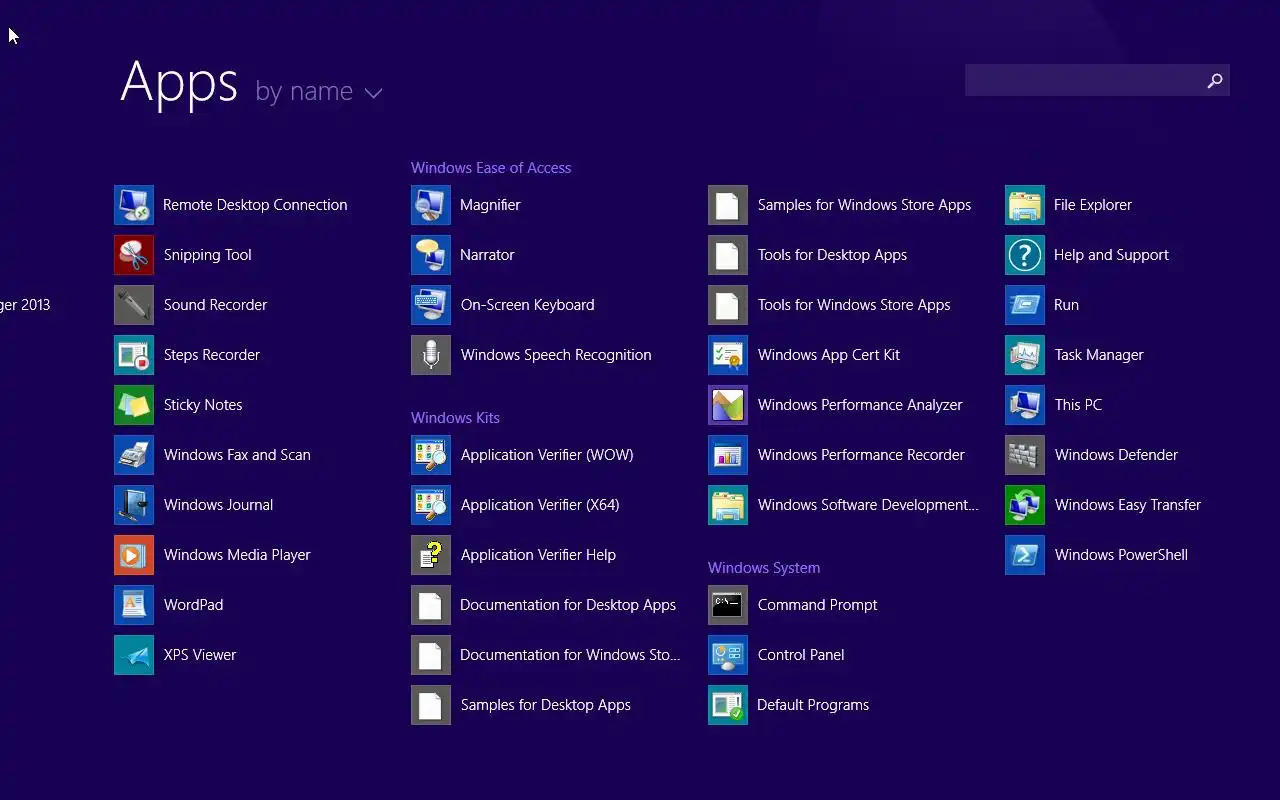
Task: Open Sound Recorder microphone icon
Action: pyautogui.click(x=134, y=305)
